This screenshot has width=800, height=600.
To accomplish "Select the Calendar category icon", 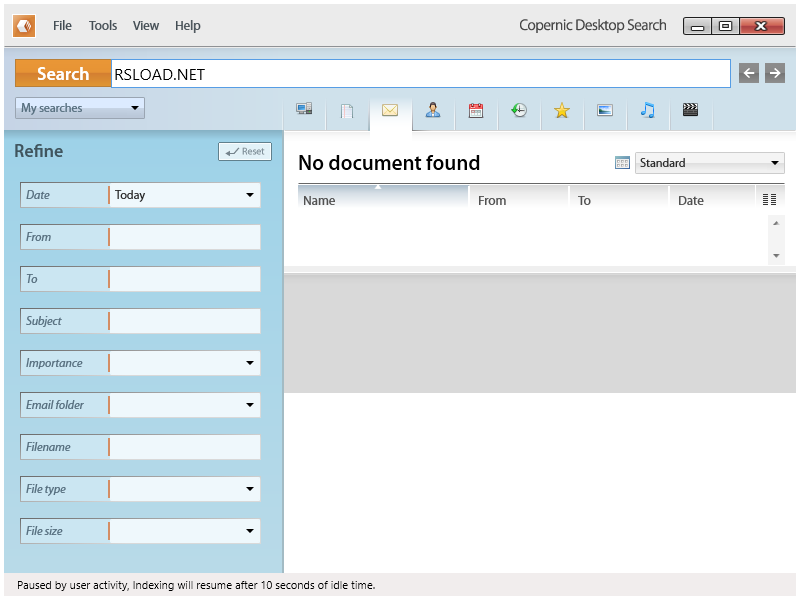I will [476, 110].
